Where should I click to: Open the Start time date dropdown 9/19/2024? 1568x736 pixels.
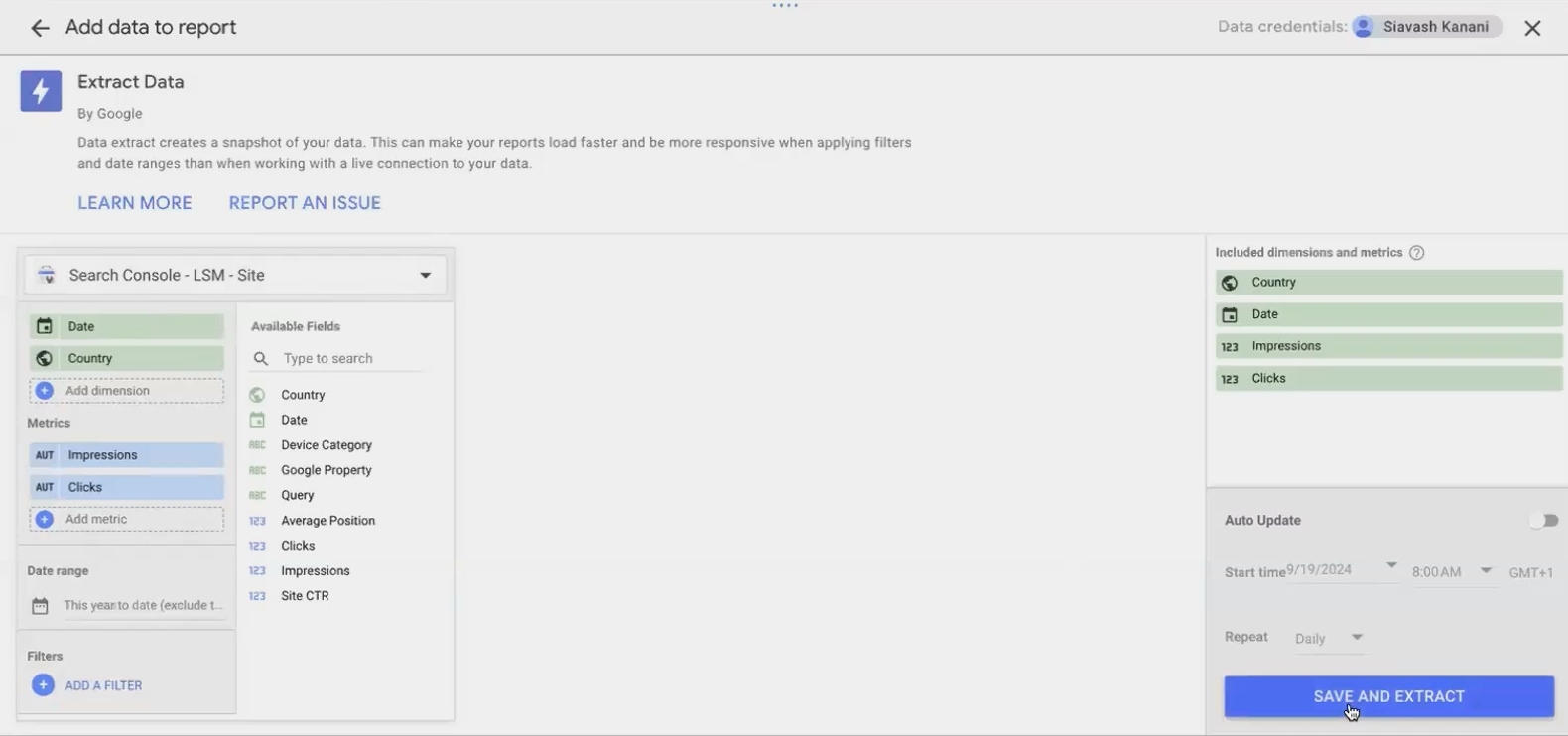[x=1343, y=569]
